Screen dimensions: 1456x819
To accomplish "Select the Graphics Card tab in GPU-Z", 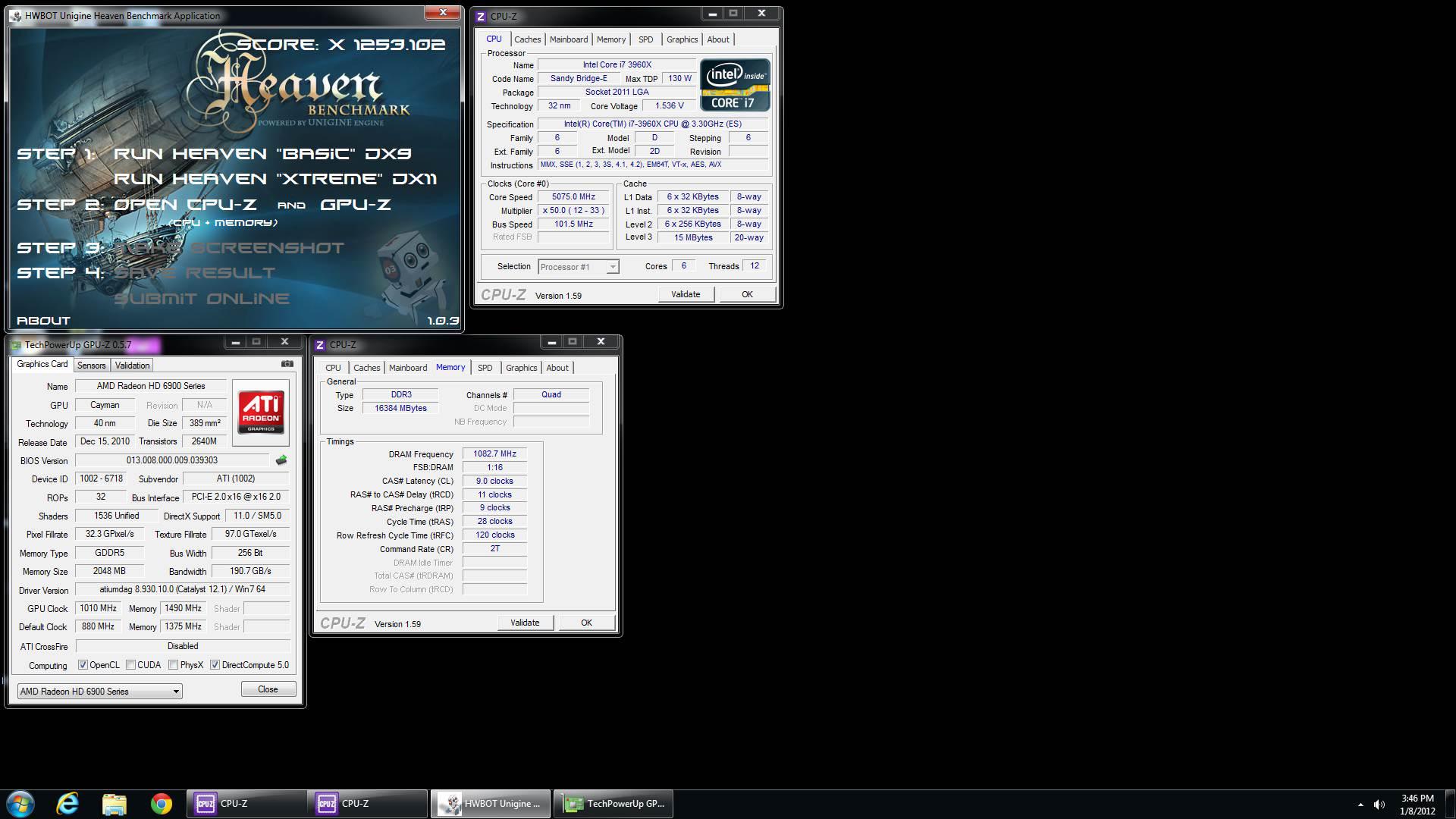I will (x=42, y=364).
